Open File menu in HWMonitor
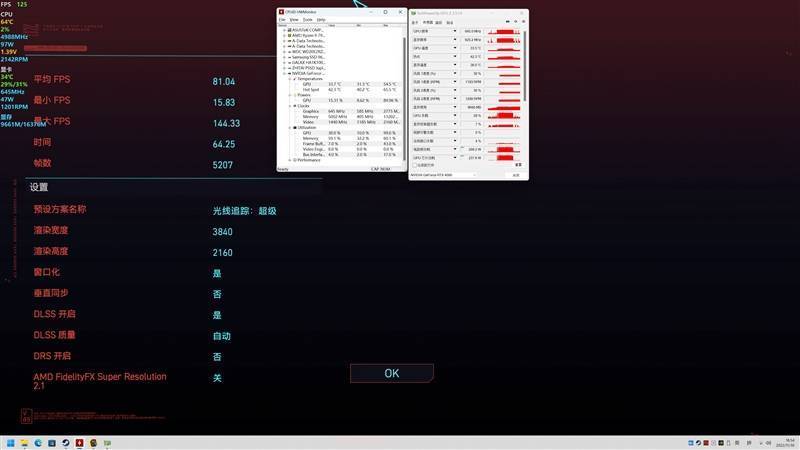The image size is (800, 450). click(x=282, y=19)
